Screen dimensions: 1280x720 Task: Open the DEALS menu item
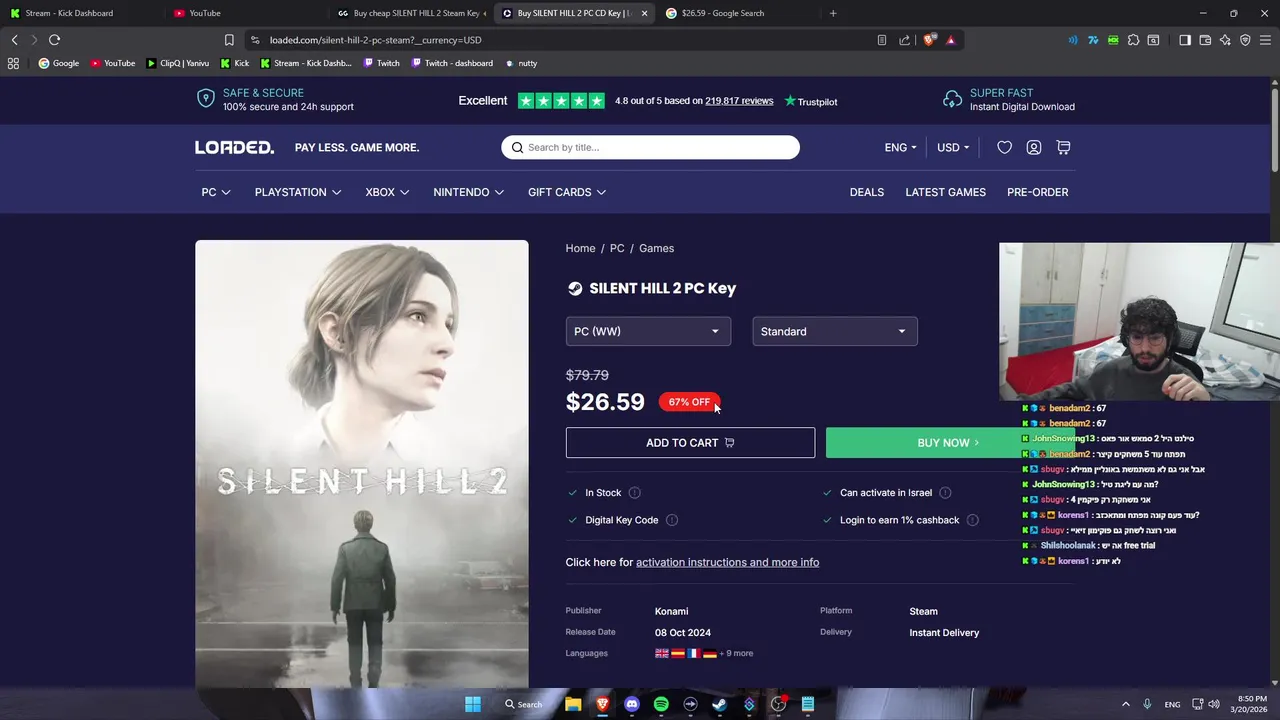pyautogui.click(x=867, y=192)
